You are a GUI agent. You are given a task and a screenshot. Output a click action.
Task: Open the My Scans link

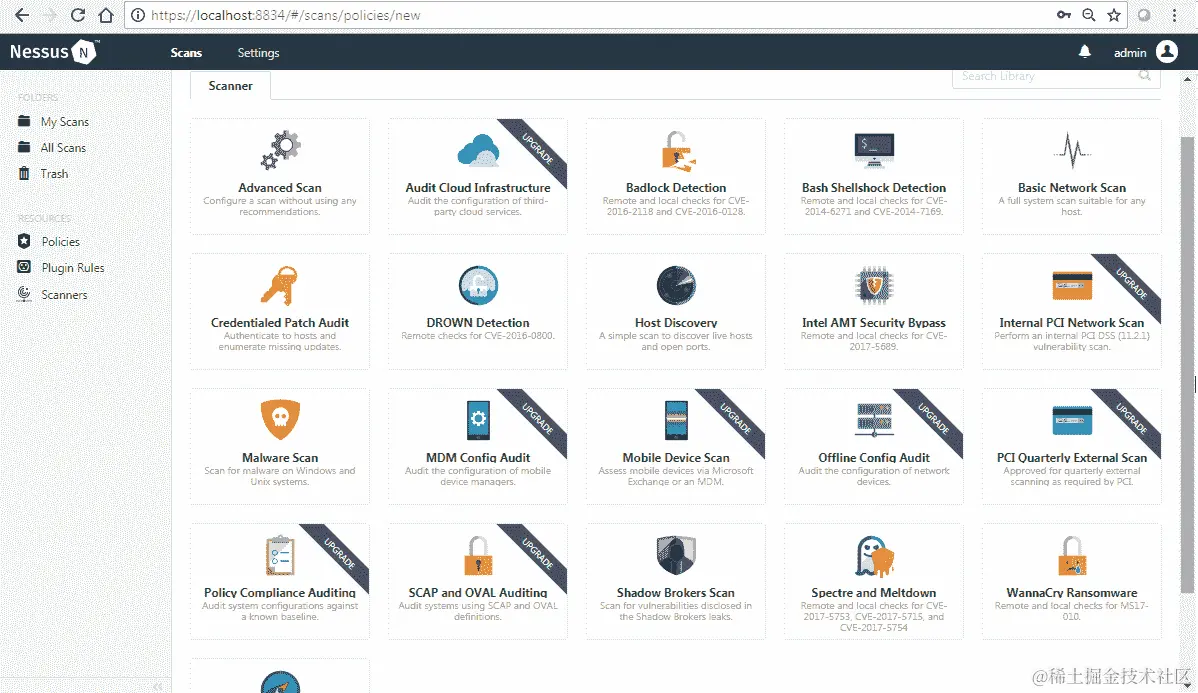pyautogui.click(x=64, y=121)
